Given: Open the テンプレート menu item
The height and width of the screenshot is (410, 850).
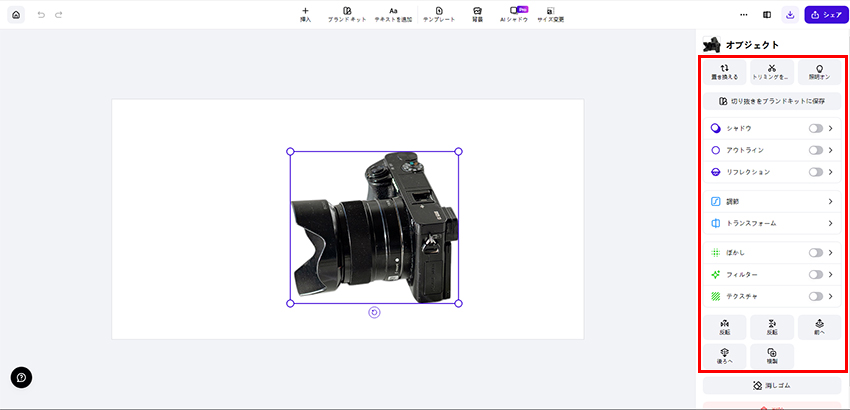Looking at the screenshot, I should coord(438,14).
